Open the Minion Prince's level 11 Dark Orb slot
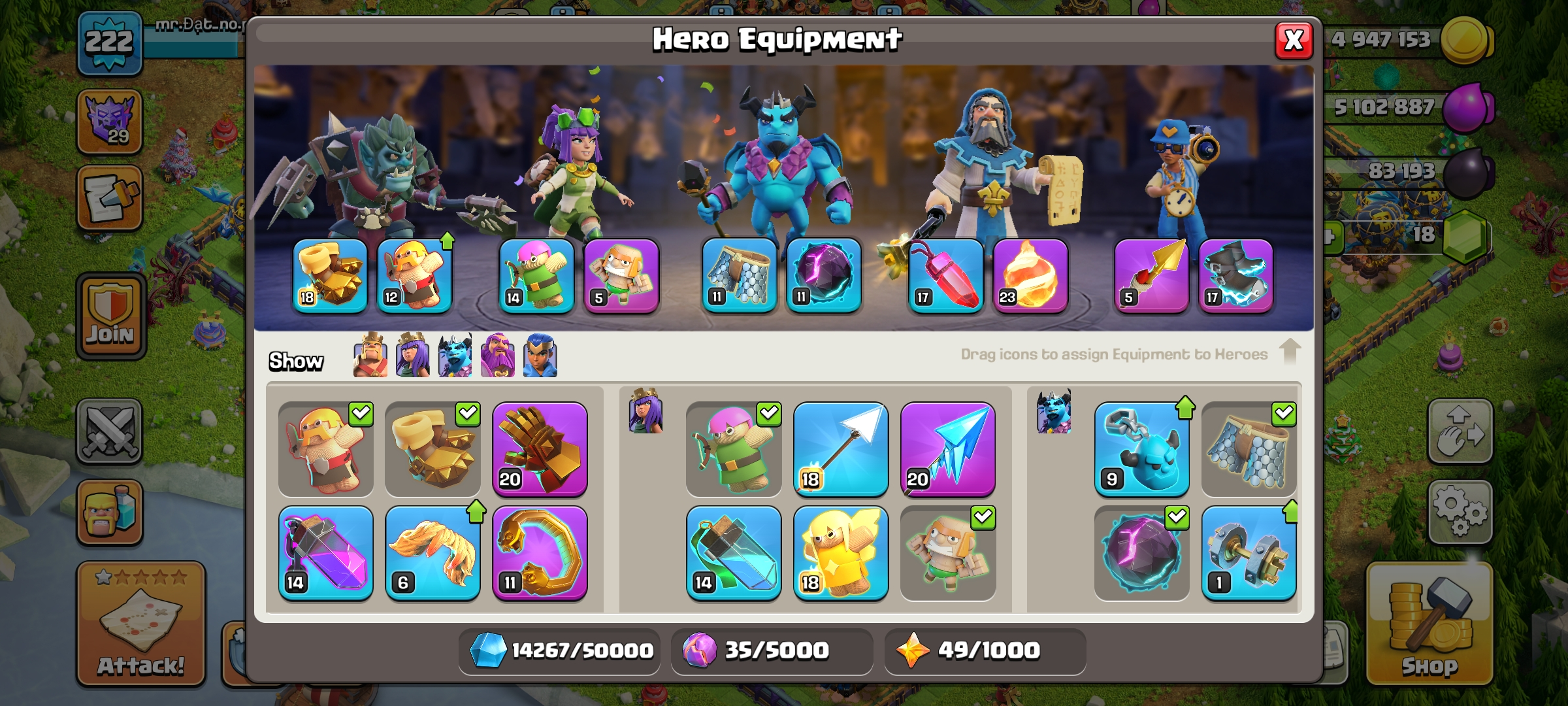This screenshot has width=1568, height=706. pos(823,275)
